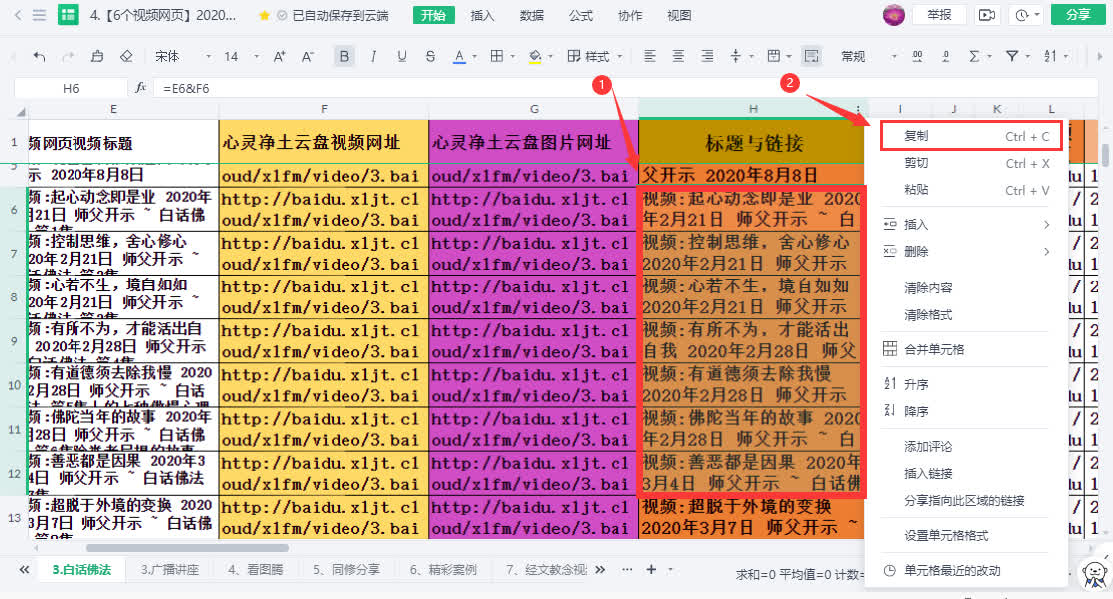This screenshot has width=1113, height=599.
Task: Click the sum sigma icon
Action: 975,56
